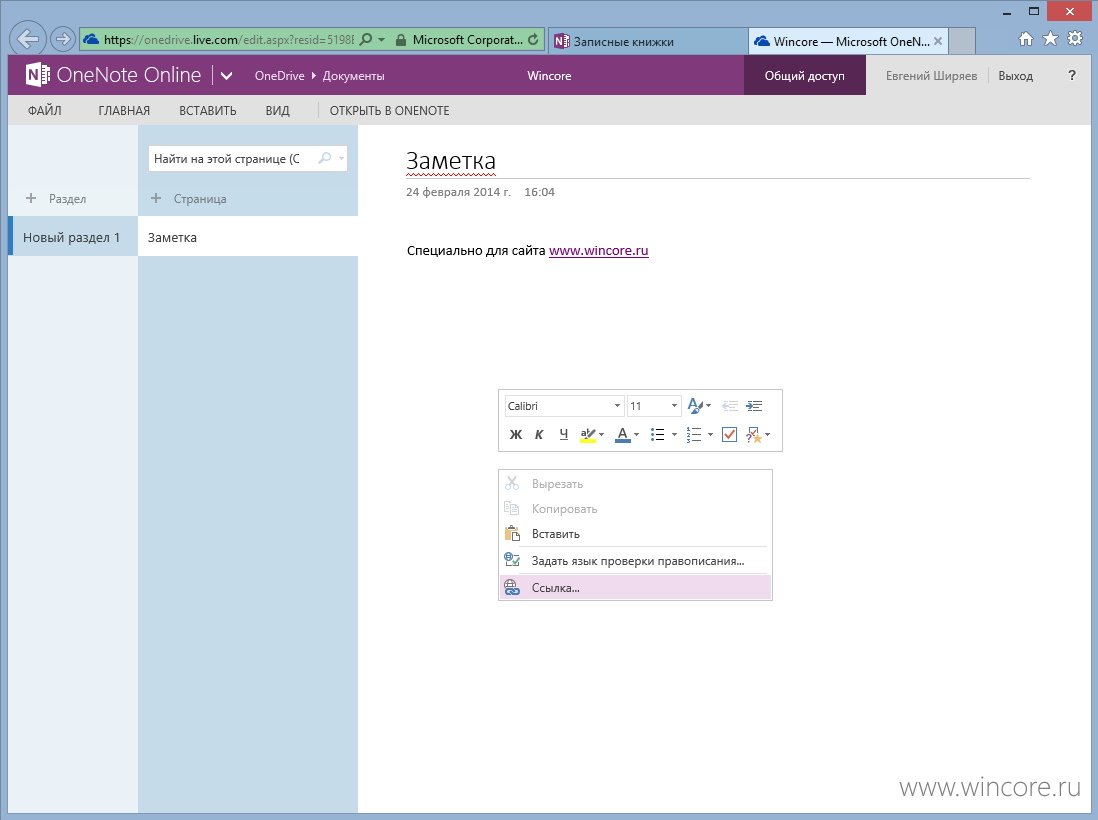The image size is (1098, 820).
Task: Toggle the To Do checkbox tag
Action: click(x=729, y=435)
